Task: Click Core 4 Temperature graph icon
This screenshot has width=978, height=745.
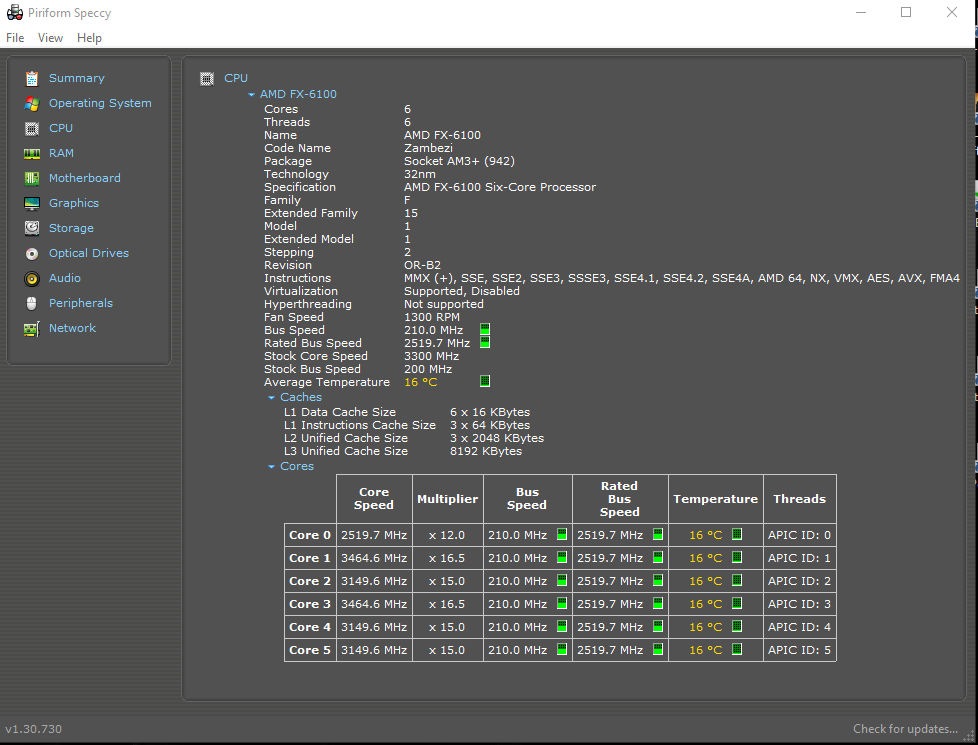Action: point(737,626)
